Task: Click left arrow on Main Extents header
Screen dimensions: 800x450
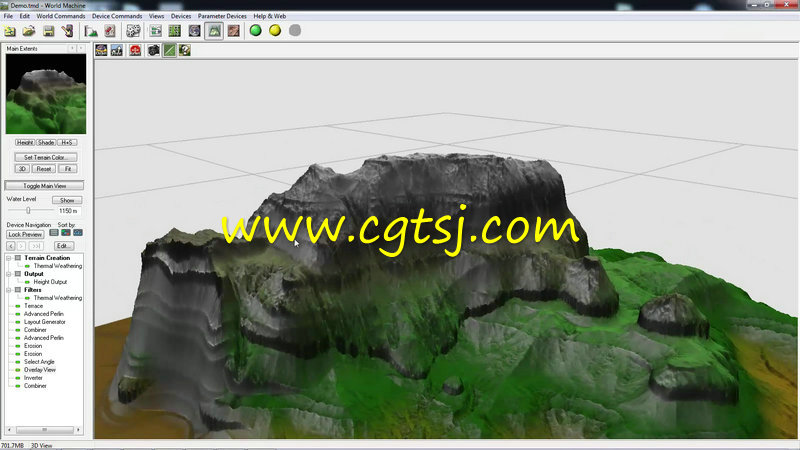Action: click(72, 48)
